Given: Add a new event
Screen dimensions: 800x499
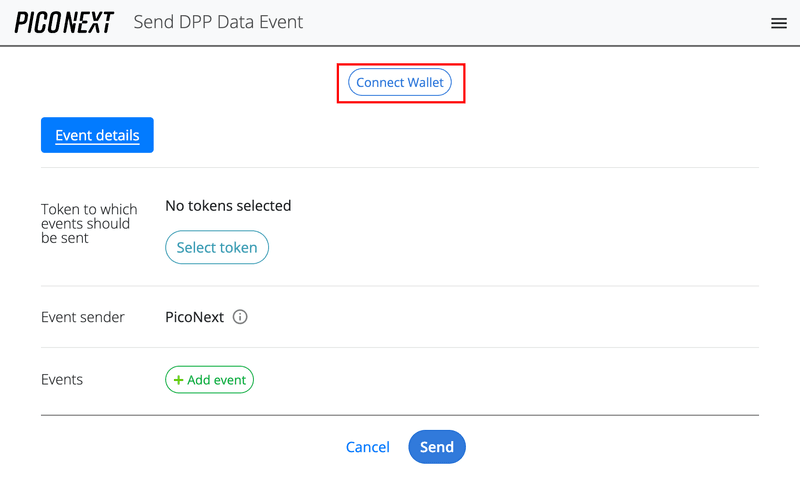Looking at the screenshot, I should (x=209, y=380).
